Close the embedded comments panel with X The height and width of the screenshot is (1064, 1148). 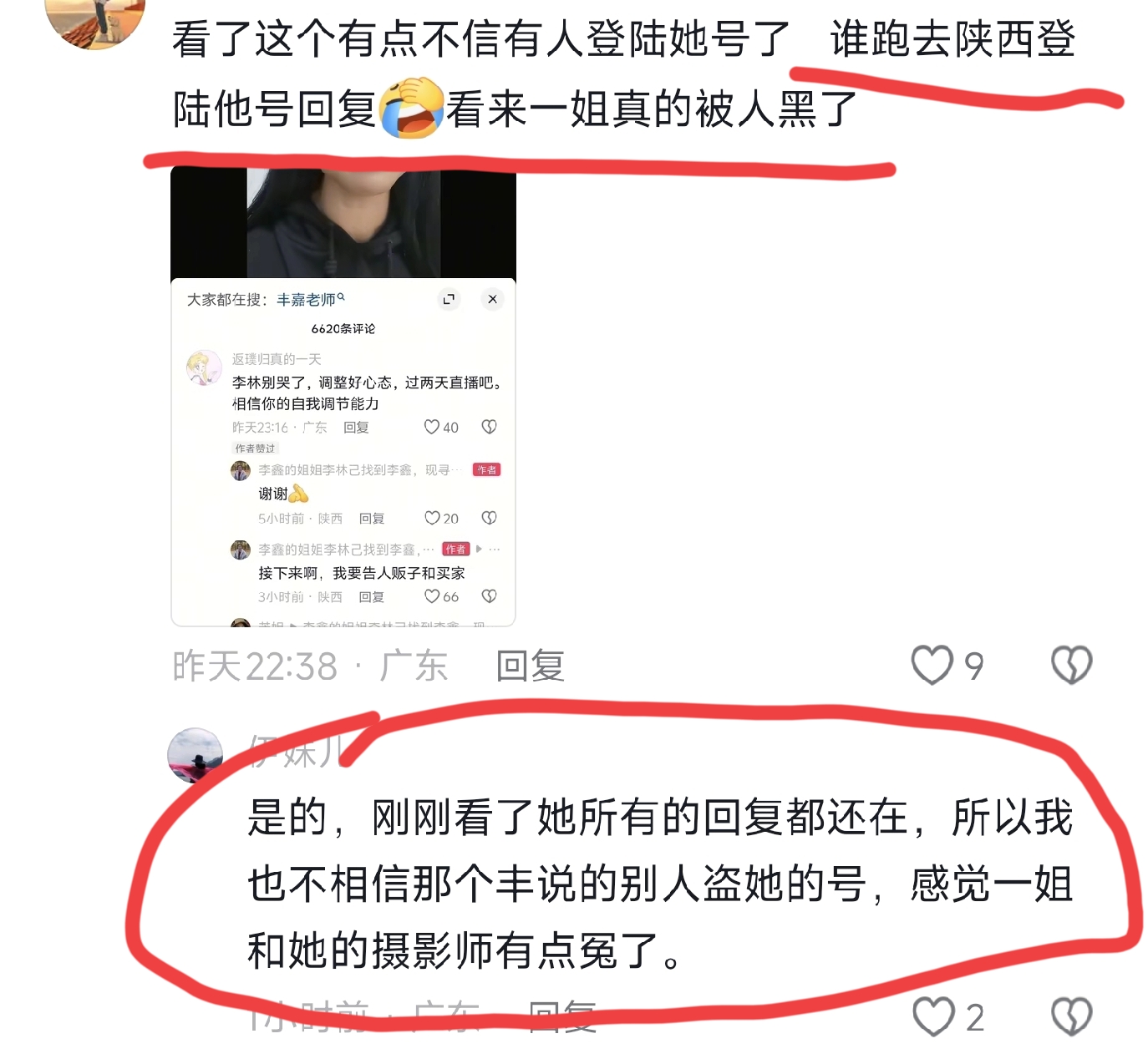click(492, 299)
